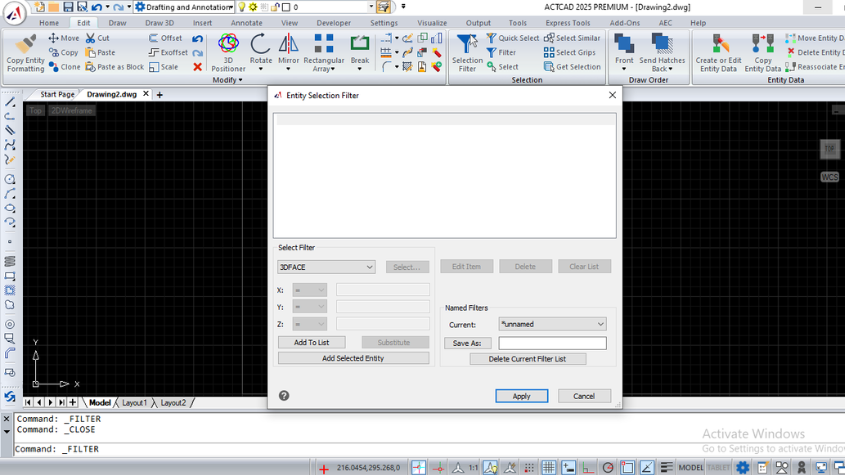Click Create or Edit Entity Data
The image size is (845, 475).
click(718, 52)
